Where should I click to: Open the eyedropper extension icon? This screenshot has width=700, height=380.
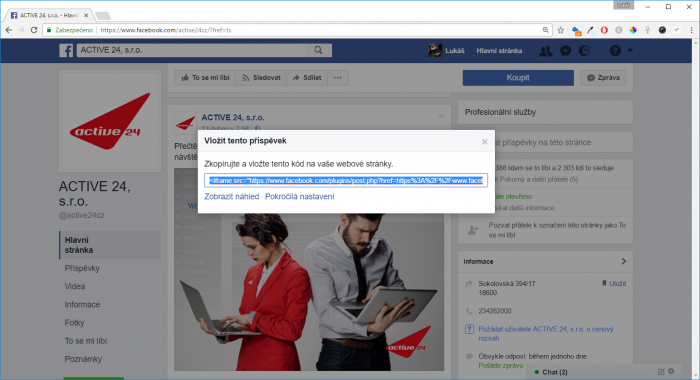pyautogui.click(x=590, y=30)
